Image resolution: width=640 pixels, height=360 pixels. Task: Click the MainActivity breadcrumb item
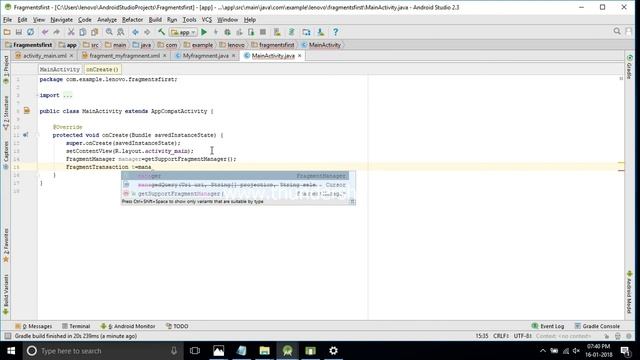pos(321,45)
